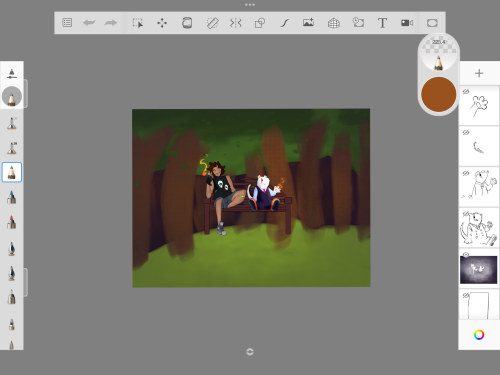The height and width of the screenshot is (375, 500).
Task: Expand the UI toggle at screen bottom
Action: point(250,352)
